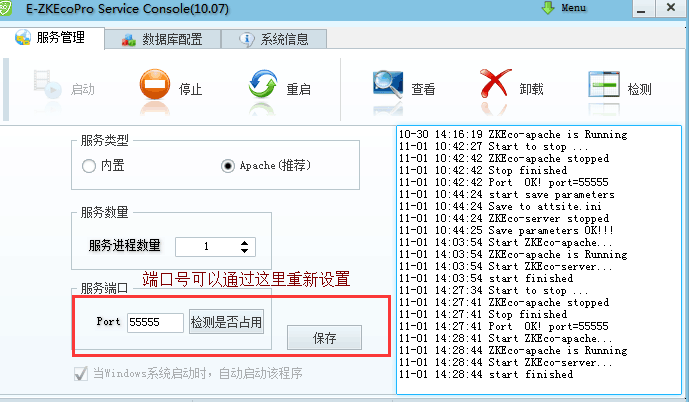Click the 保存 save button
This screenshot has width=695, height=402.
tap(324, 338)
